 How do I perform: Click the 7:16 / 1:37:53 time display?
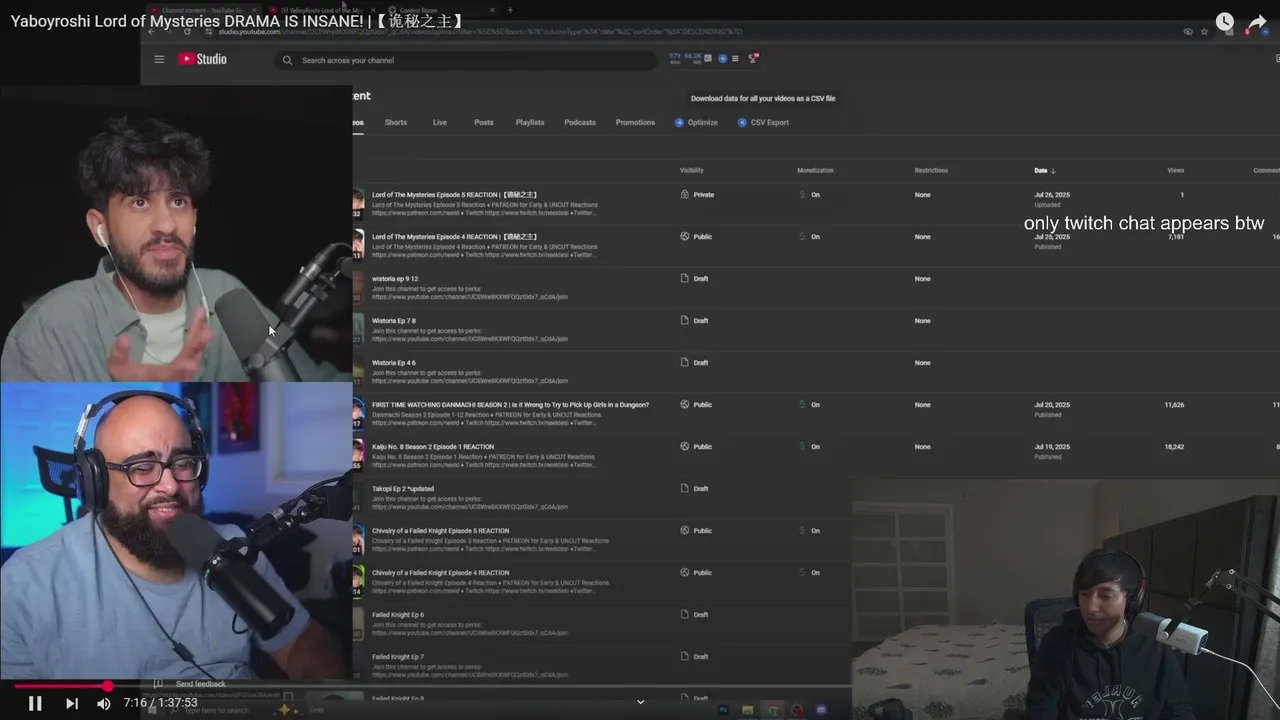coord(160,703)
